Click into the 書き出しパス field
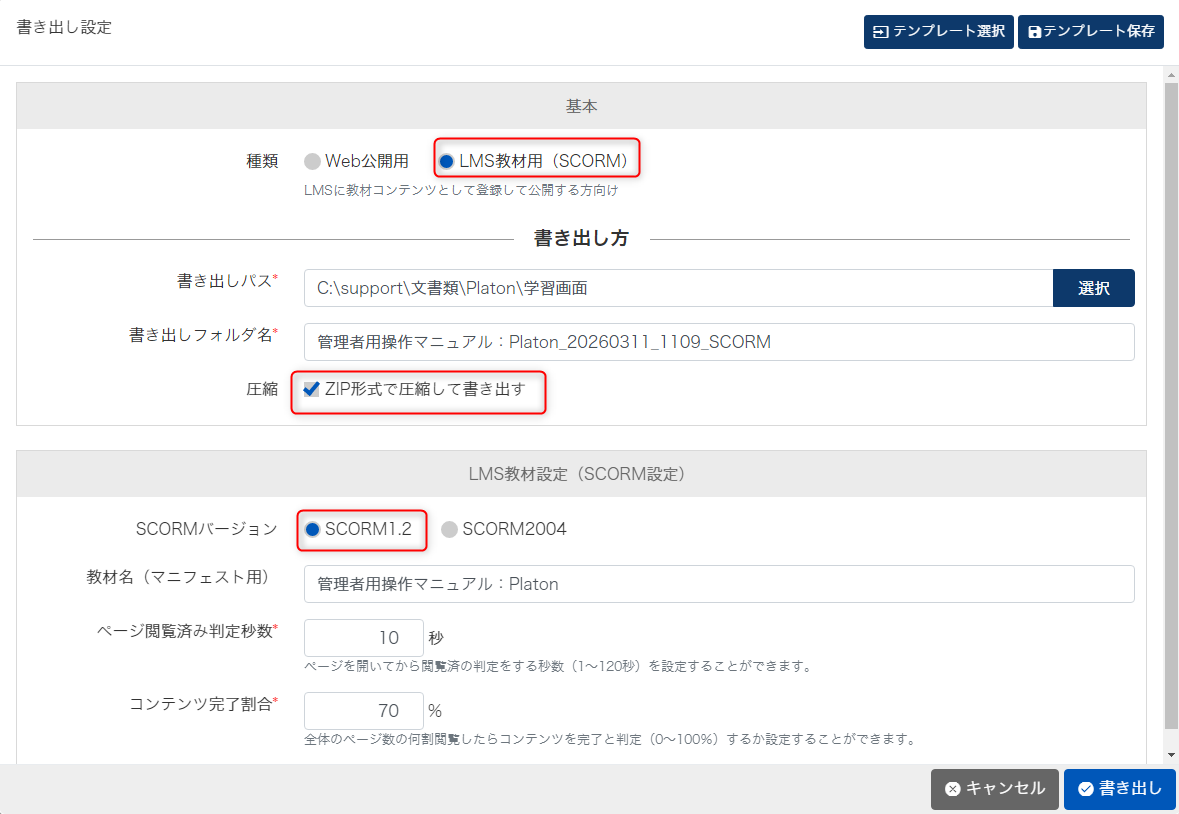Image resolution: width=1179 pixels, height=814 pixels. [x=678, y=288]
